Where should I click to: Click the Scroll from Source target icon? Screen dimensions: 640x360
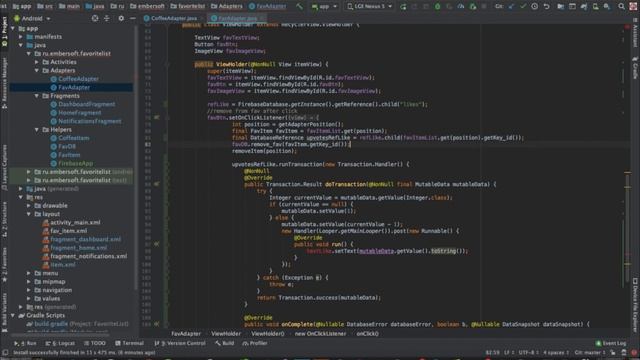[x=95, y=18]
